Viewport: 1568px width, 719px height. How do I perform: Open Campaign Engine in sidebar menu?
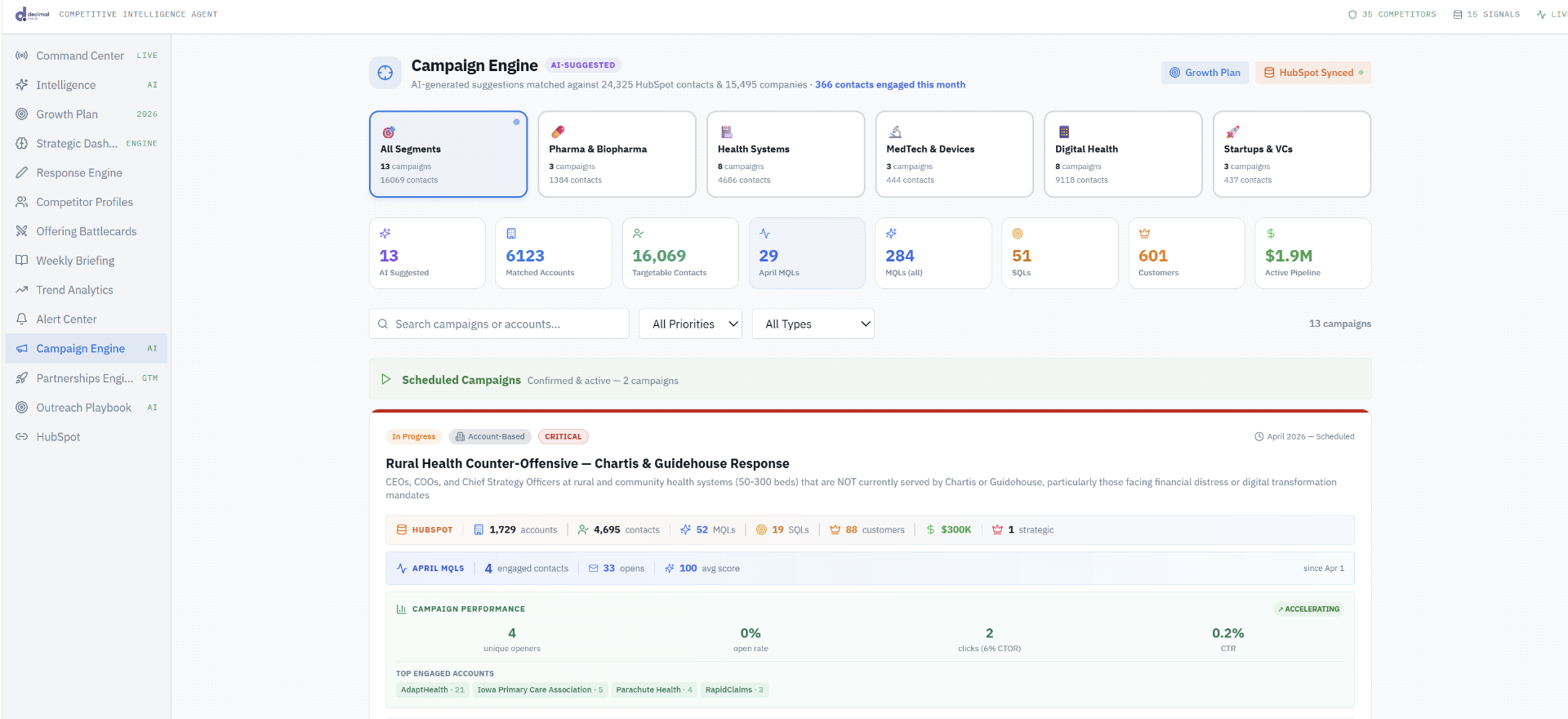(x=87, y=349)
